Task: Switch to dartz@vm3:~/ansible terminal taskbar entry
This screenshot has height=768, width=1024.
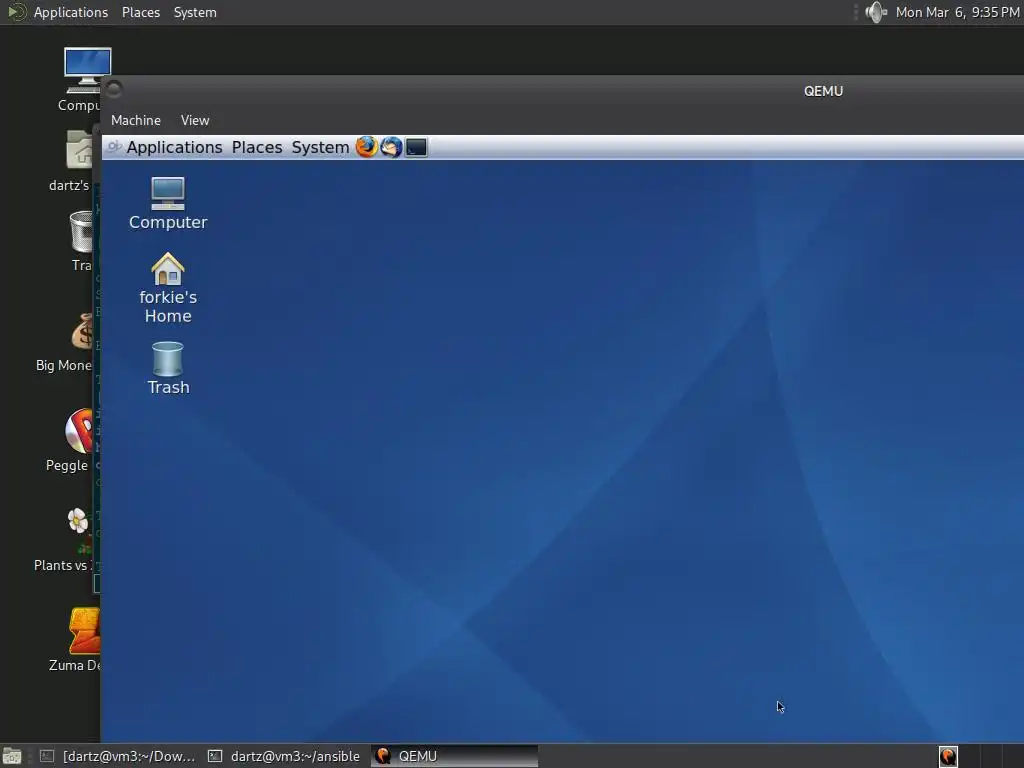Action: [284, 756]
